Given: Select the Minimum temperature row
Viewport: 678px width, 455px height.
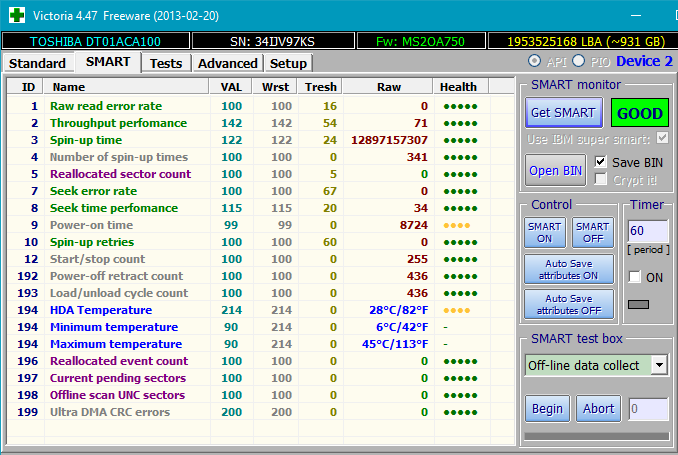Looking at the screenshot, I should pos(261,327).
